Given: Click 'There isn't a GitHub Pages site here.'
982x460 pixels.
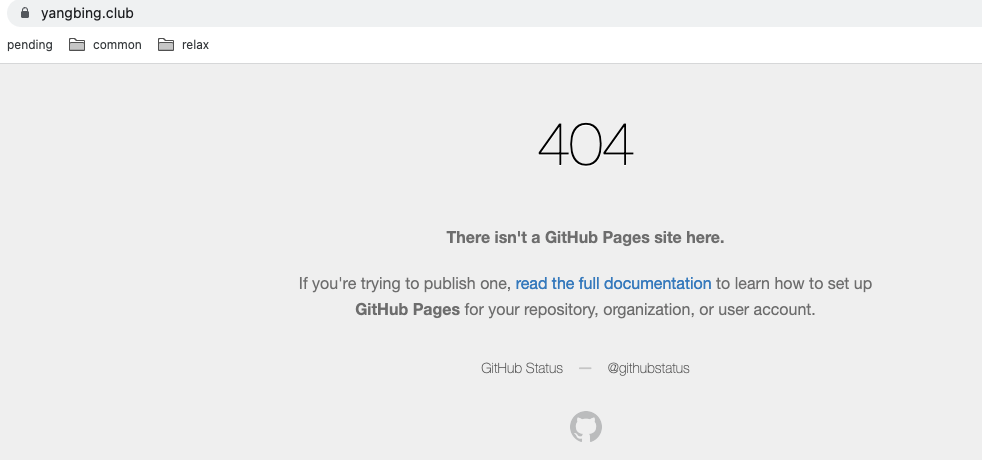Looking at the screenshot, I should [585, 238].
